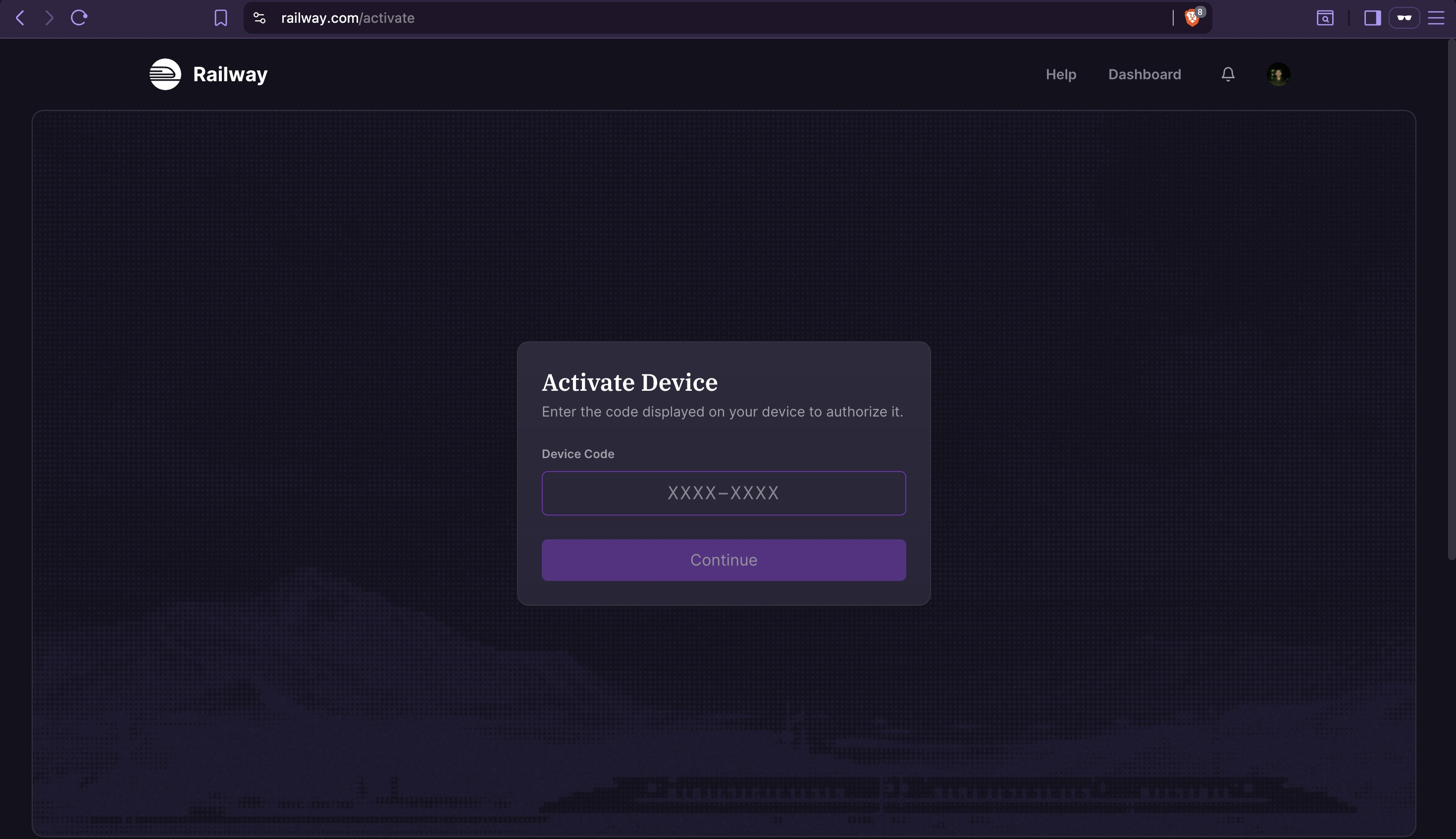Open the browser hamburger menu
1456x839 pixels.
[1436, 18]
